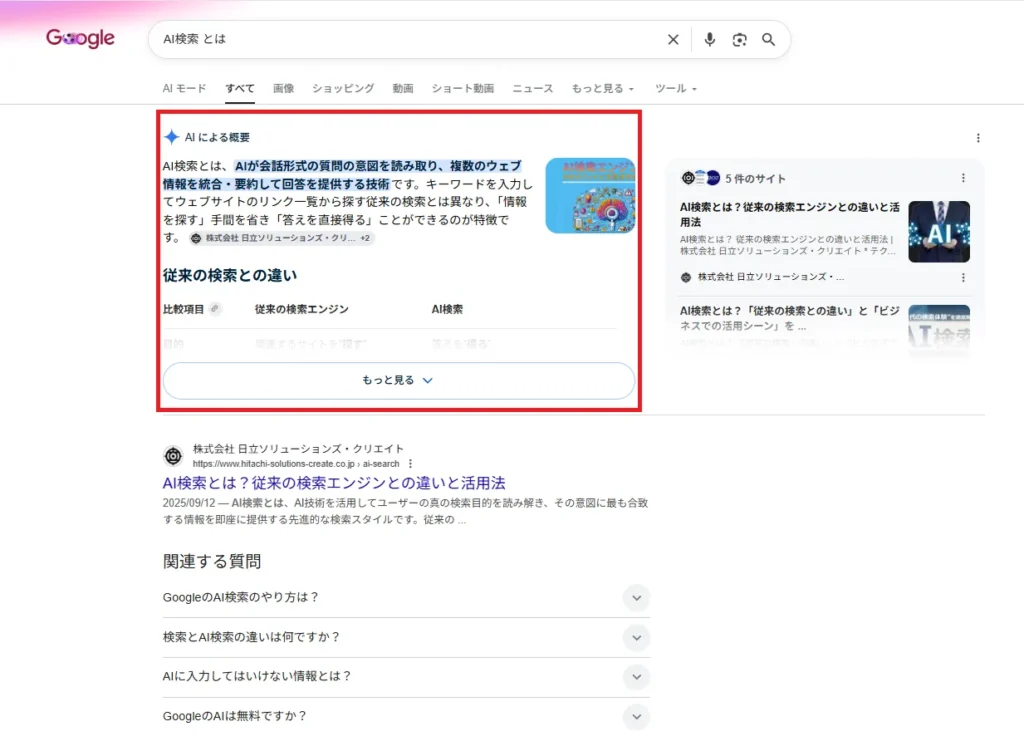Click the 従来の検索との違い heading
The image size is (1024, 741).
230,276
